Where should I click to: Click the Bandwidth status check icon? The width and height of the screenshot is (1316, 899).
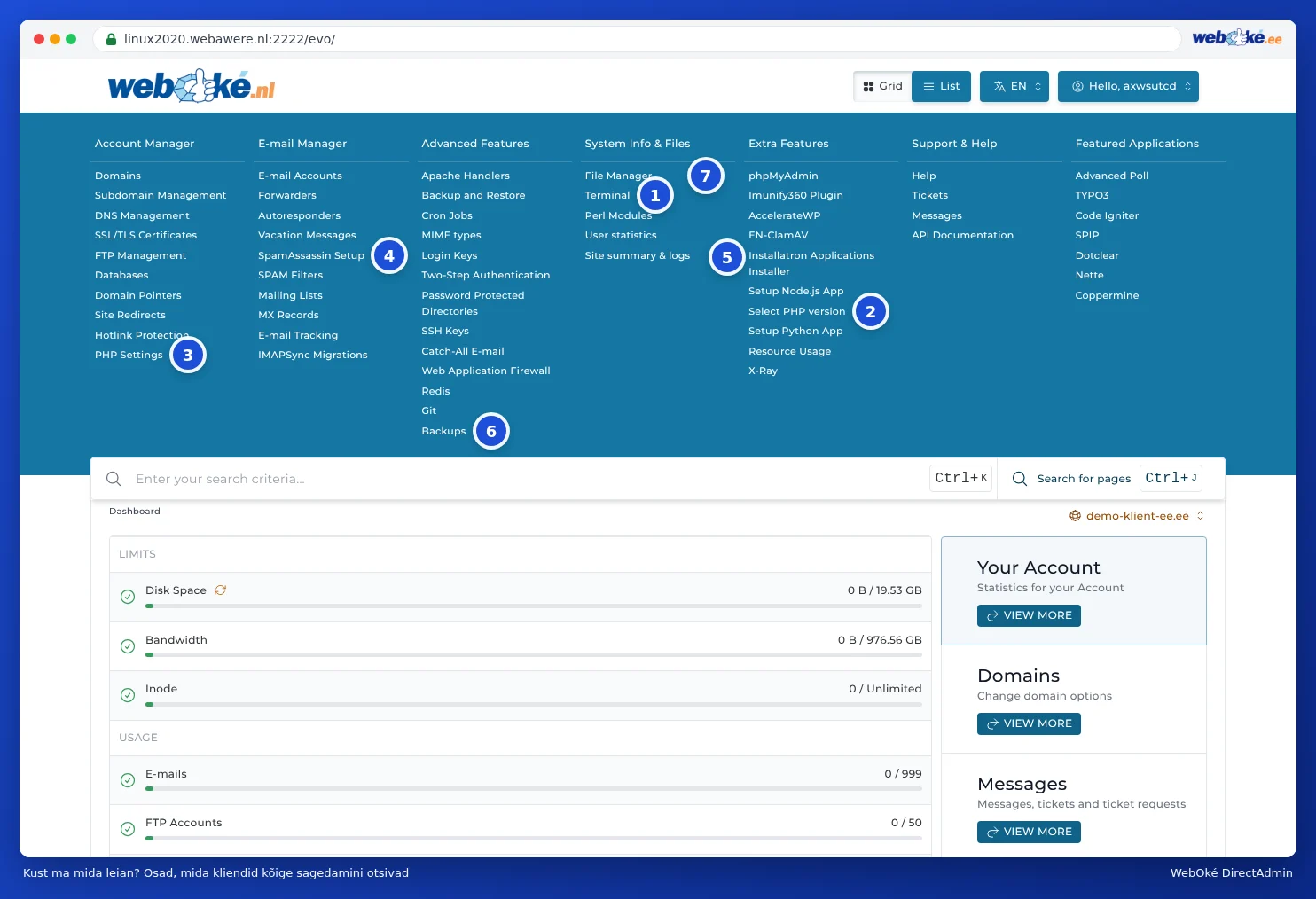pyautogui.click(x=128, y=646)
